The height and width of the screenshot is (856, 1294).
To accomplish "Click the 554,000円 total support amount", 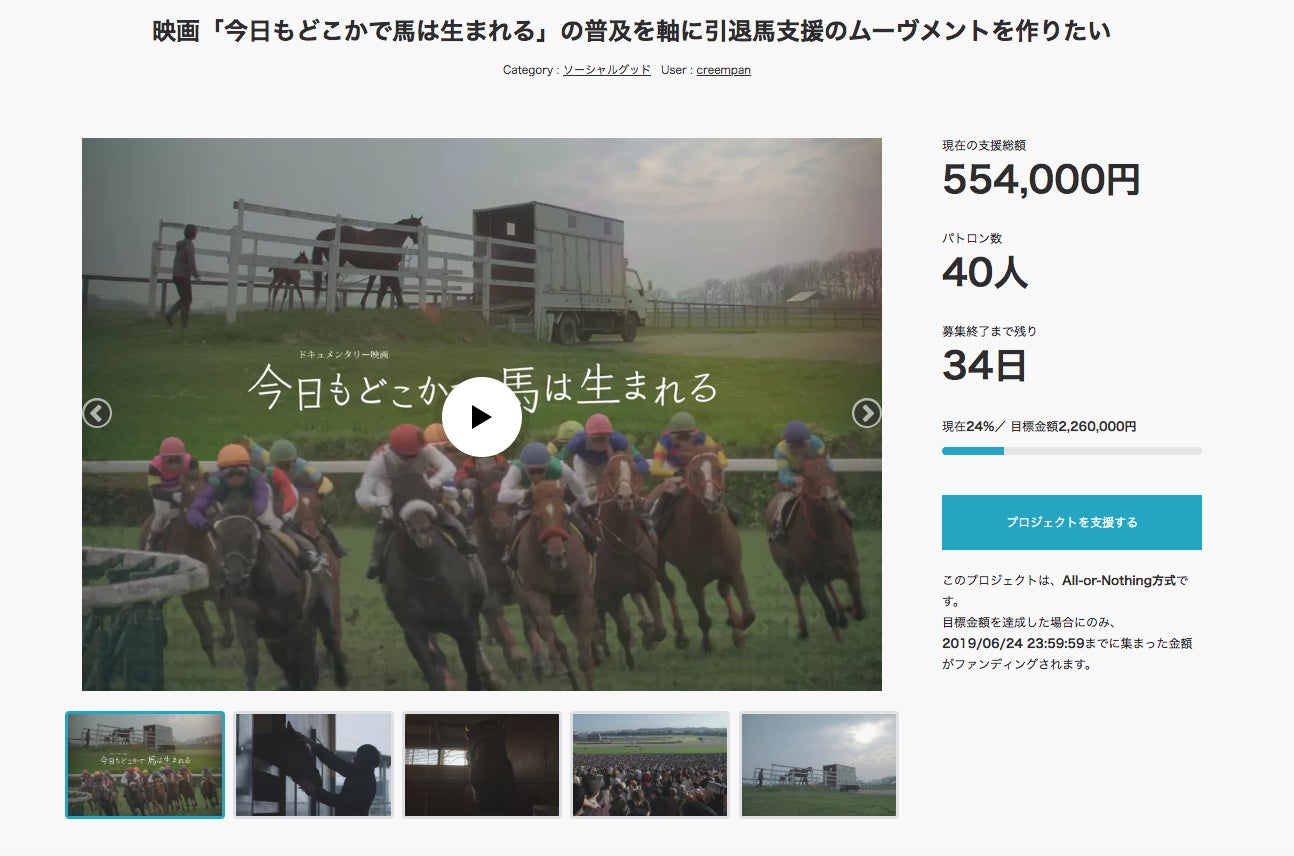I will click(x=1041, y=180).
